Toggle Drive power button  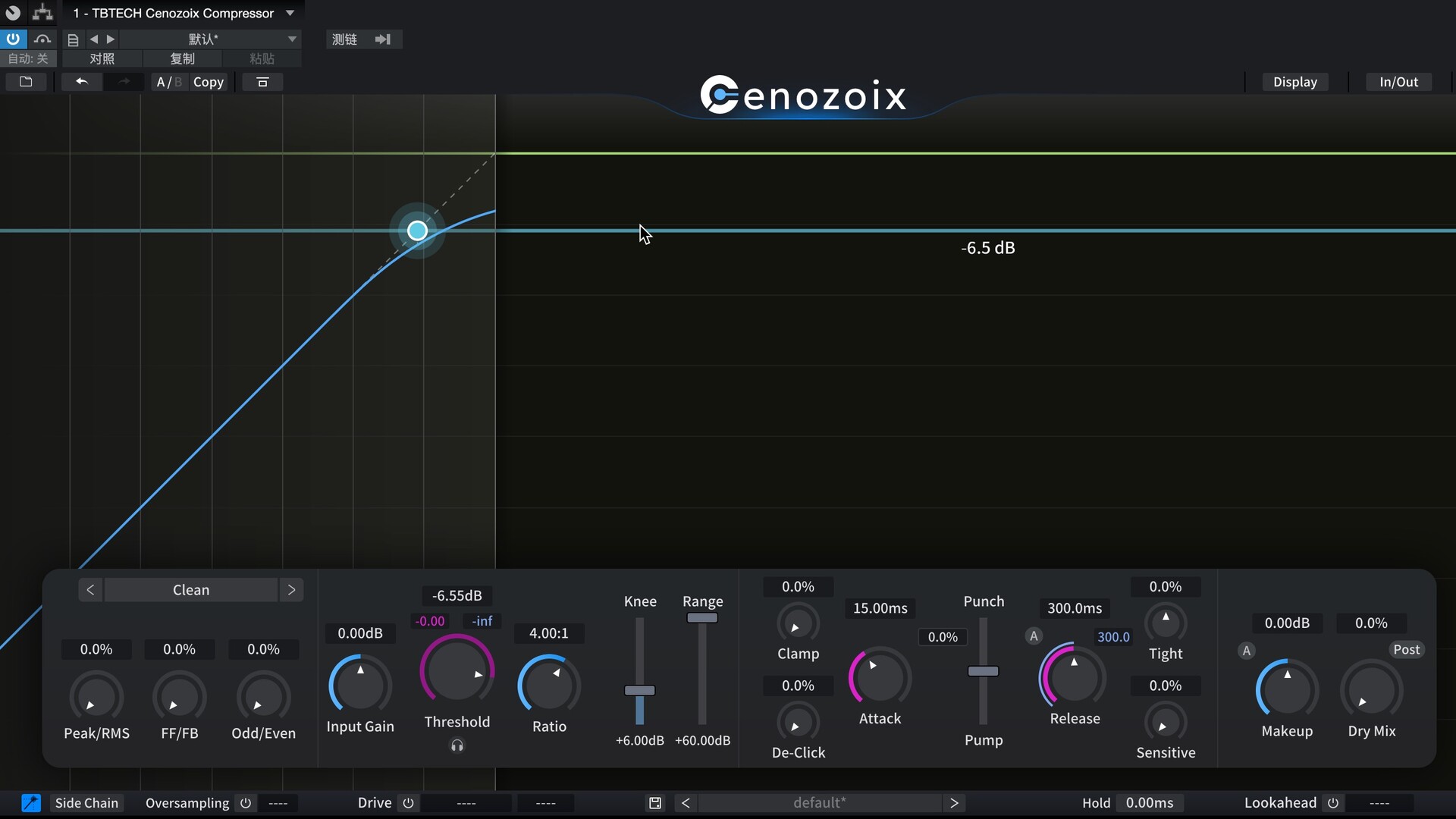(x=408, y=803)
